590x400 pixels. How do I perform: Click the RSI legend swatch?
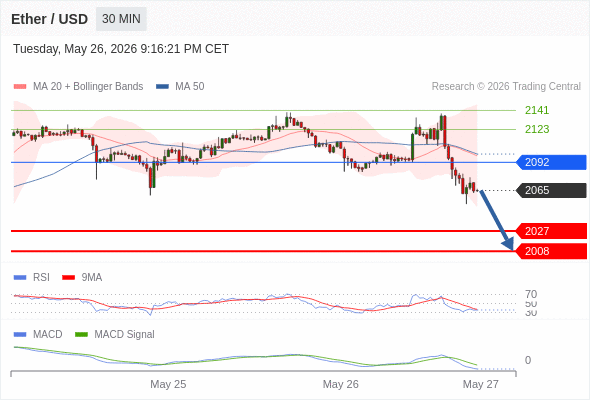20,278
